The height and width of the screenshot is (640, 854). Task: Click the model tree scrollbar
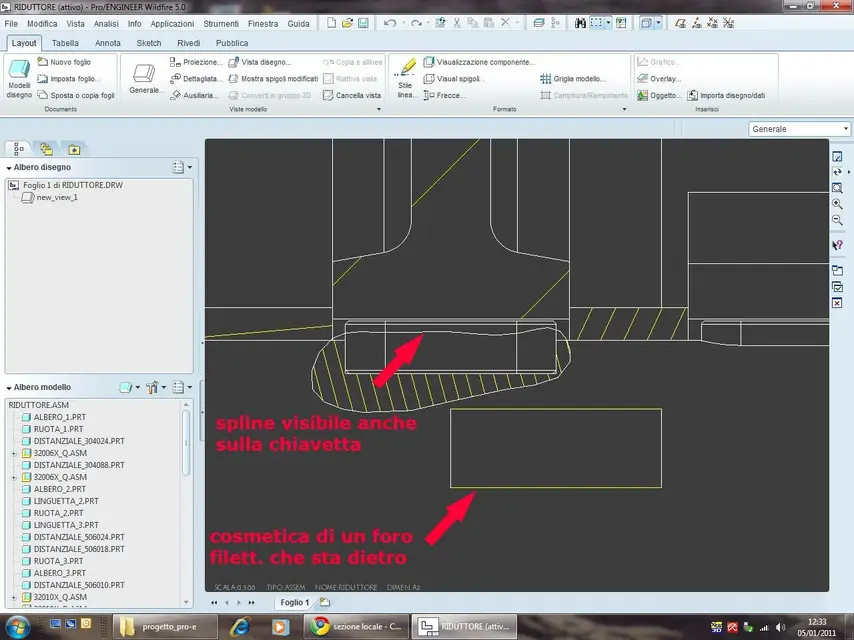point(186,442)
